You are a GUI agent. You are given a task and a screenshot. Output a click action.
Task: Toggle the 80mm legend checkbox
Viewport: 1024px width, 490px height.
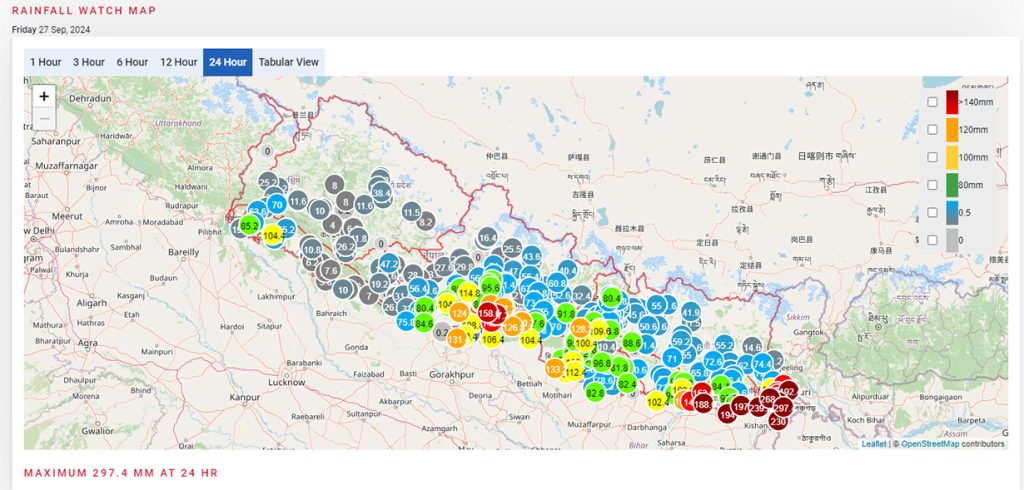pos(932,185)
